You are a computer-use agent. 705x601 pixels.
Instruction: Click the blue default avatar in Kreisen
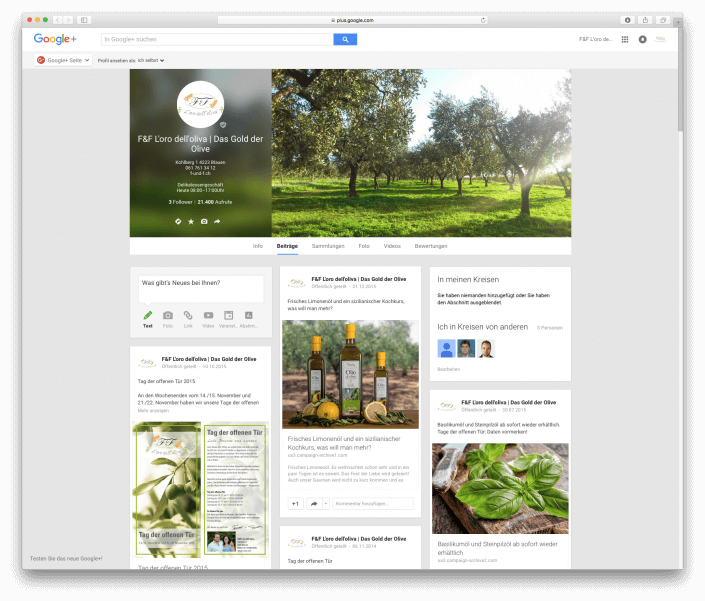click(x=446, y=349)
